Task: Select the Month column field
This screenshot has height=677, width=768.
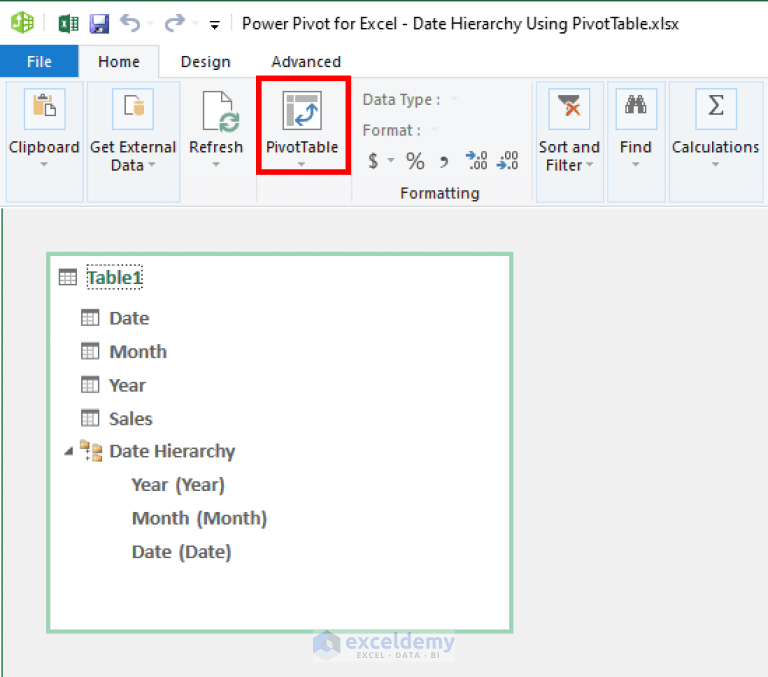Action: coord(138,352)
